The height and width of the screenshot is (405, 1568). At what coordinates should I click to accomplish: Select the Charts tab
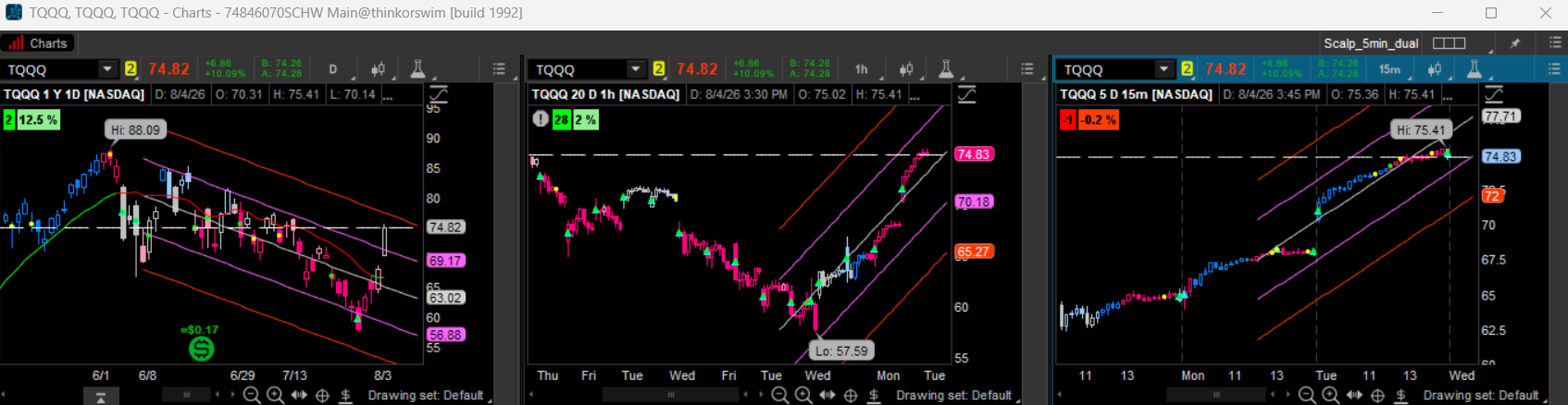click(38, 43)
